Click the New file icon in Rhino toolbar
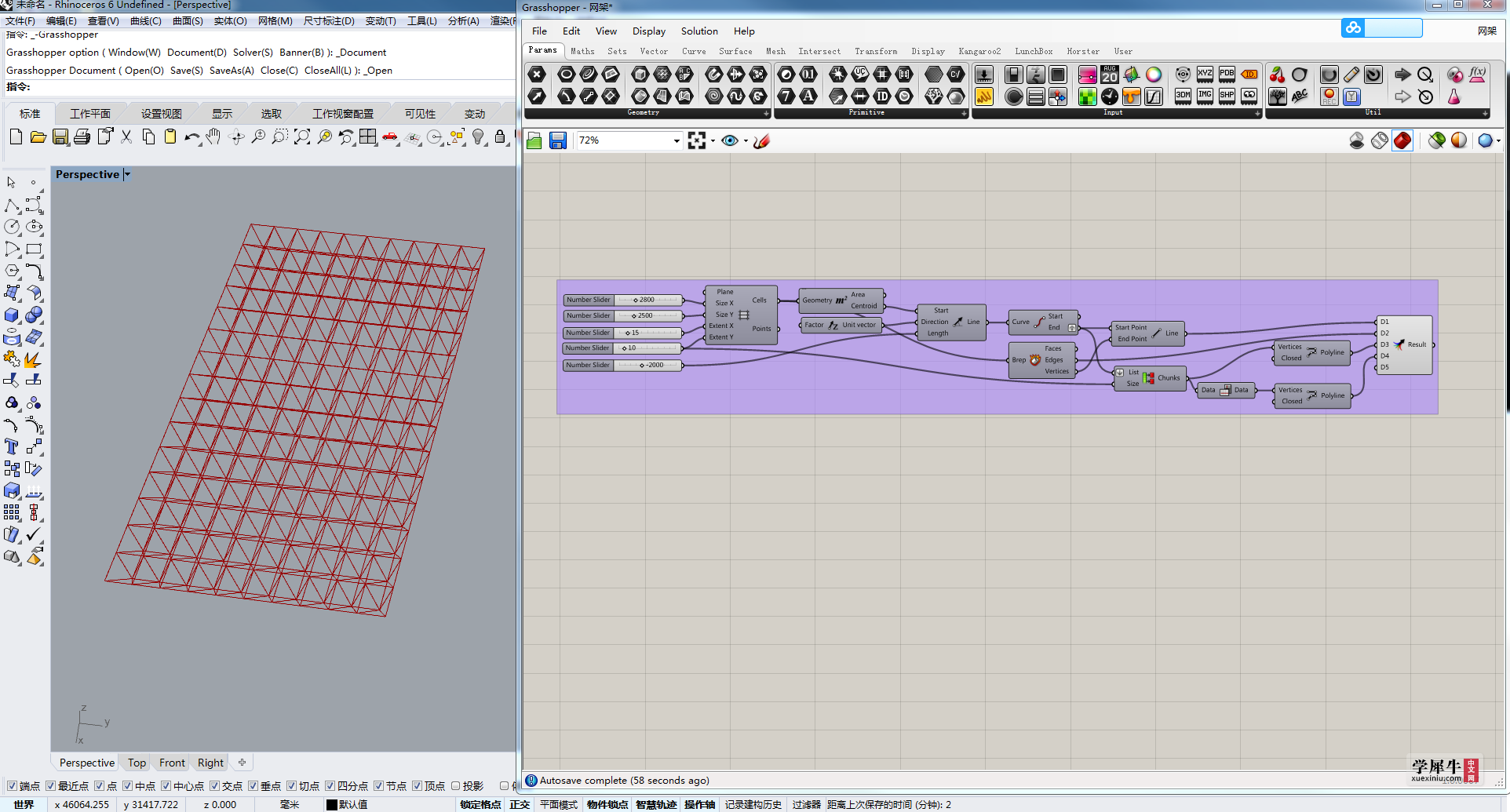 point(16,137)
